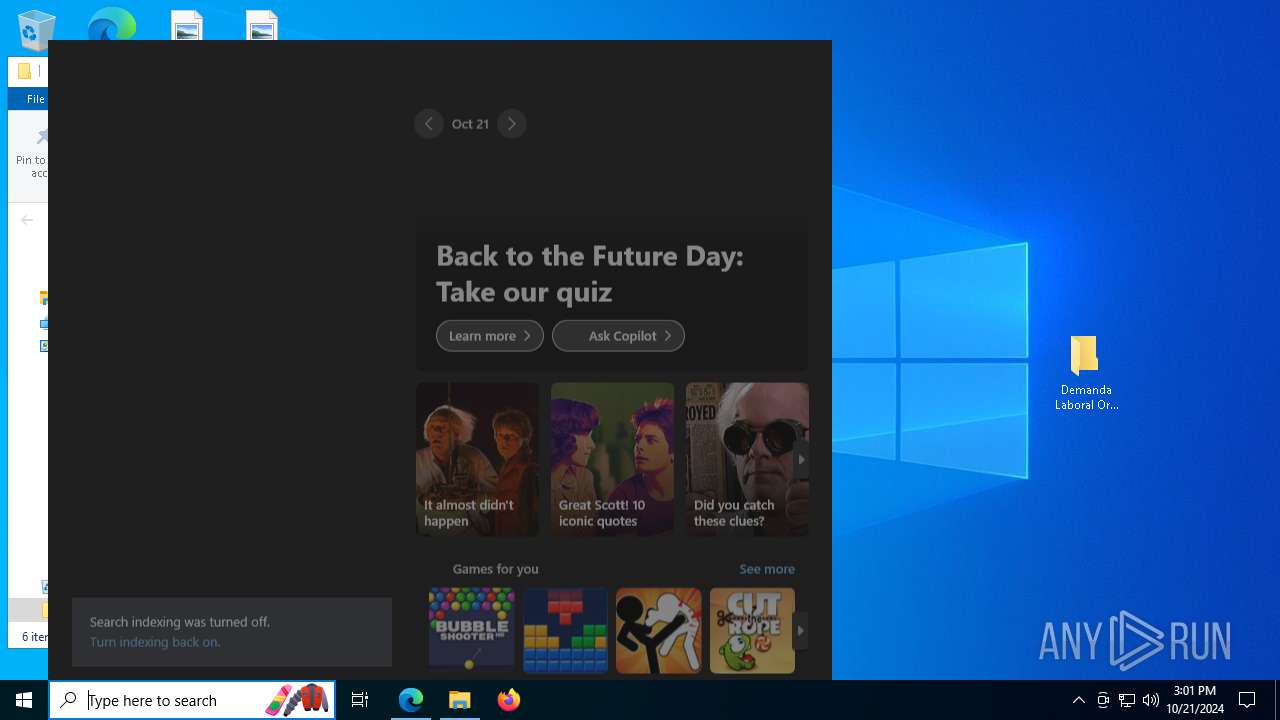The image size is (1280, 720).
Task: Launch the stickman fighting game tile
Action: point(659,630)
